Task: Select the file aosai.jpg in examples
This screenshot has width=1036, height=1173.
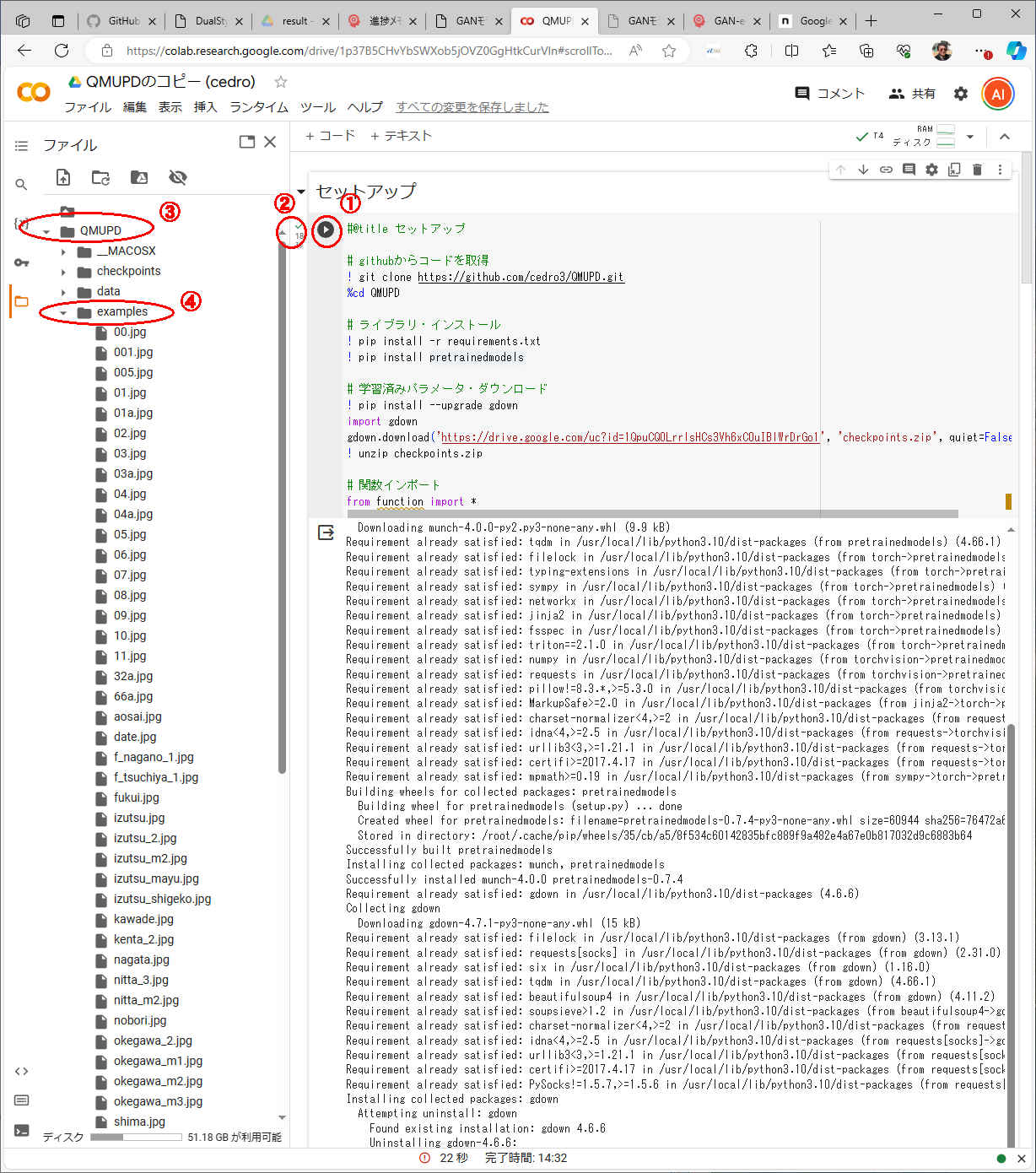Action: pyautogui.click(x=138, y=716)
